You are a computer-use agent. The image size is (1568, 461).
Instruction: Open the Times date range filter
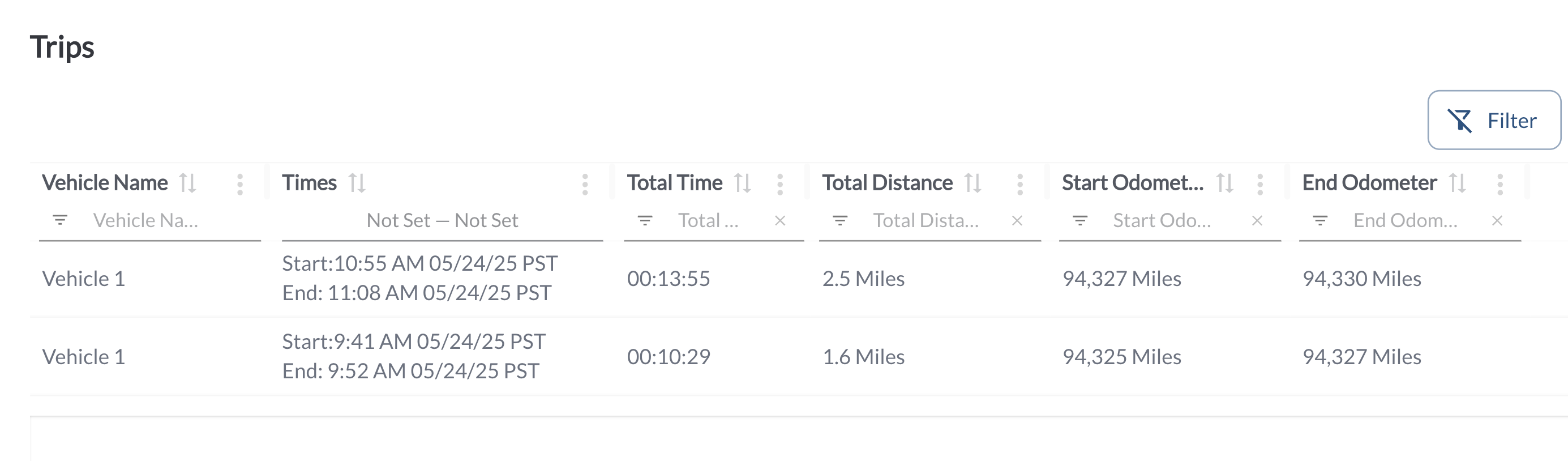pyautogui.click(x=443, y=220)
